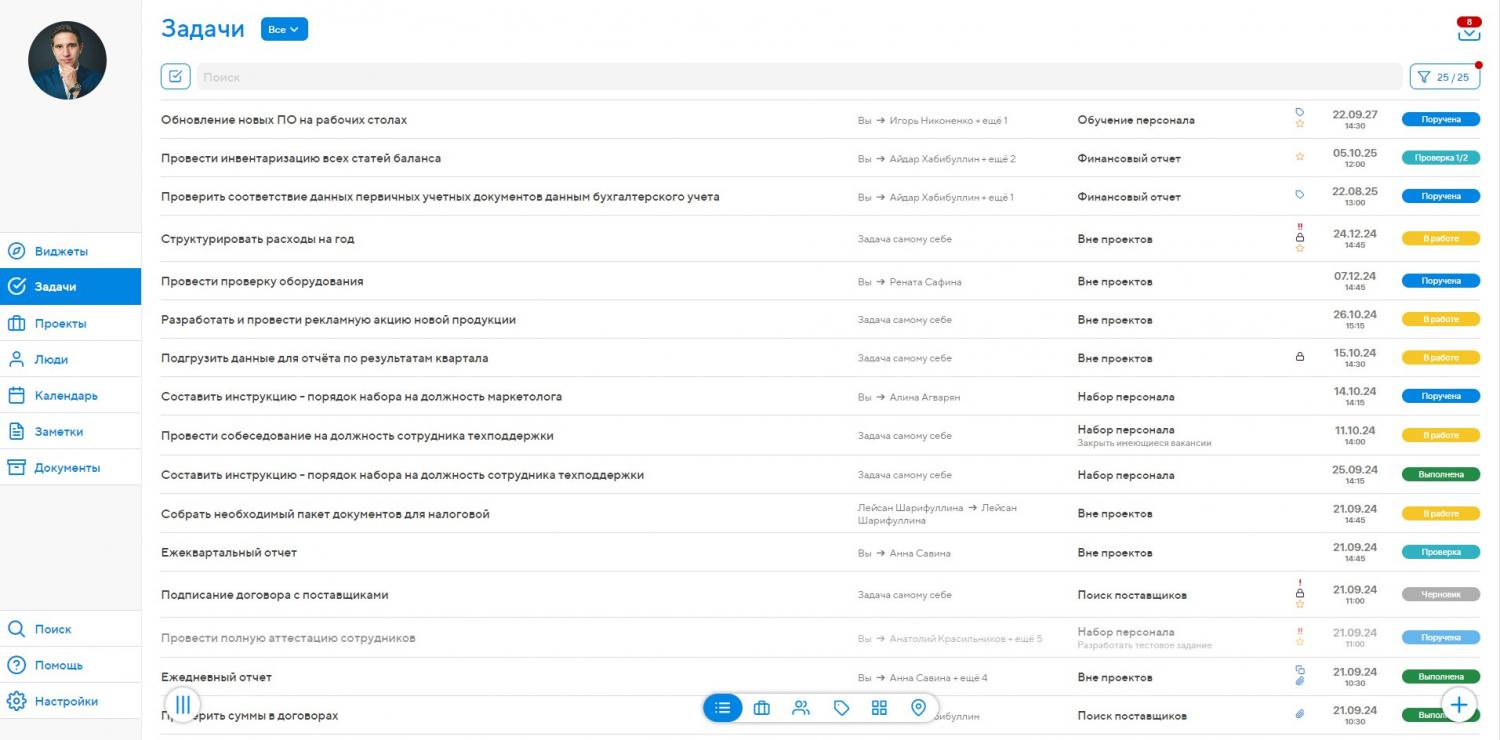Image resolution: width=1500 pixels, height=740 pixels.
Task: Open the Все dropdown next to Задачи
Action: 284,30
